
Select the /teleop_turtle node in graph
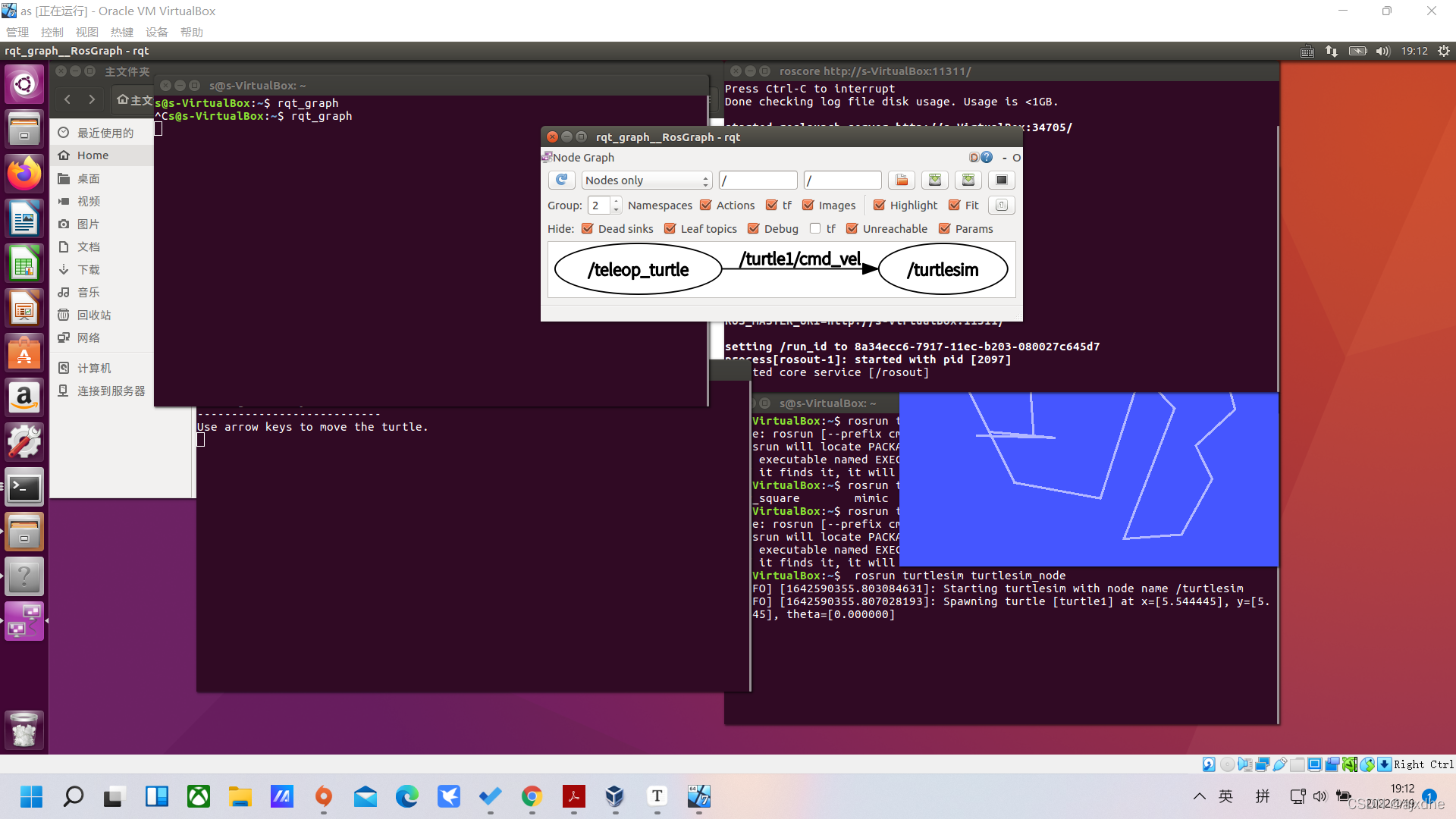click(x=638, y=269)
